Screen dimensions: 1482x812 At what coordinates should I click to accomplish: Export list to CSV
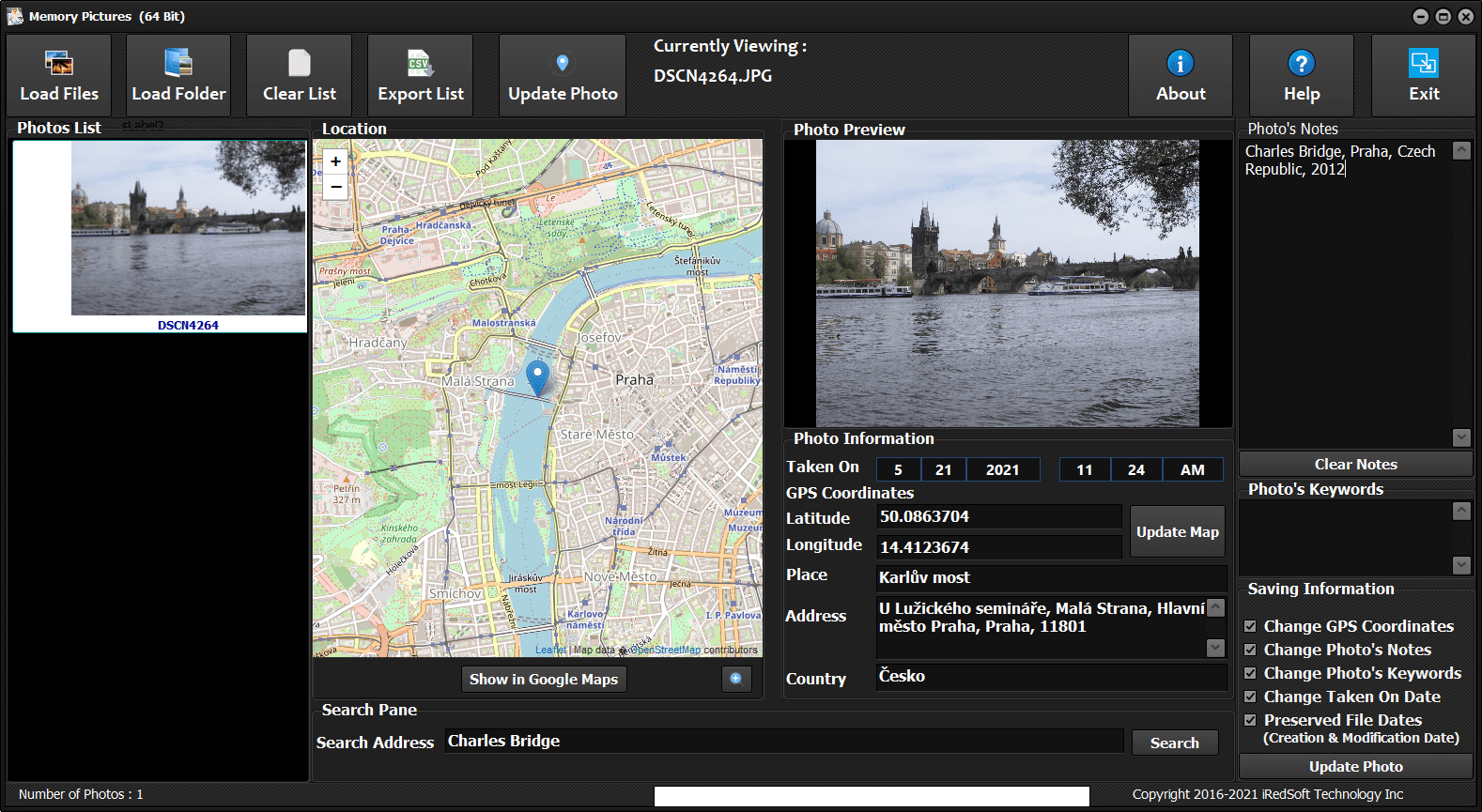[x=420, y=75]
